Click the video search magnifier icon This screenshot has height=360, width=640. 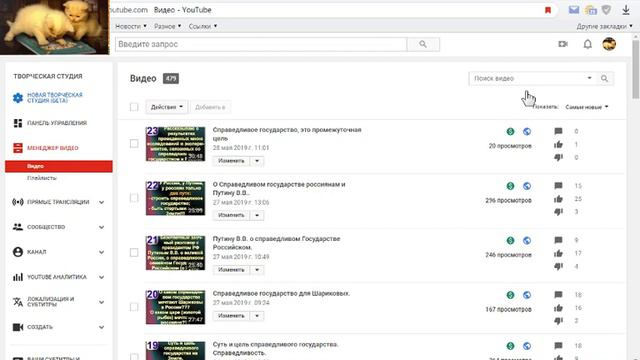click(x=604, y=78)
